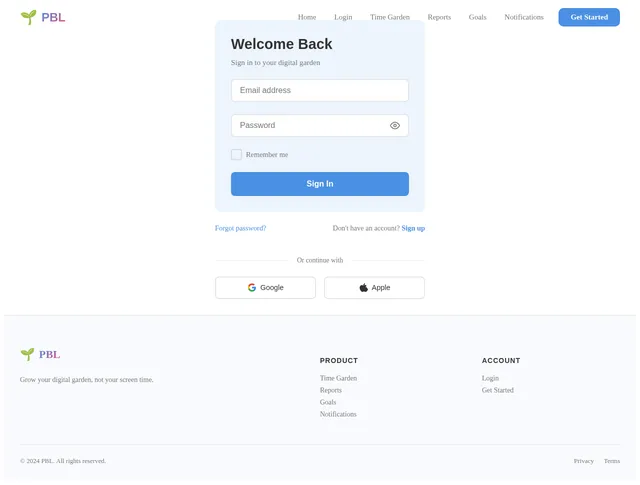Open the footer Time Garden link
640x485 pixels.
point(338,378)
